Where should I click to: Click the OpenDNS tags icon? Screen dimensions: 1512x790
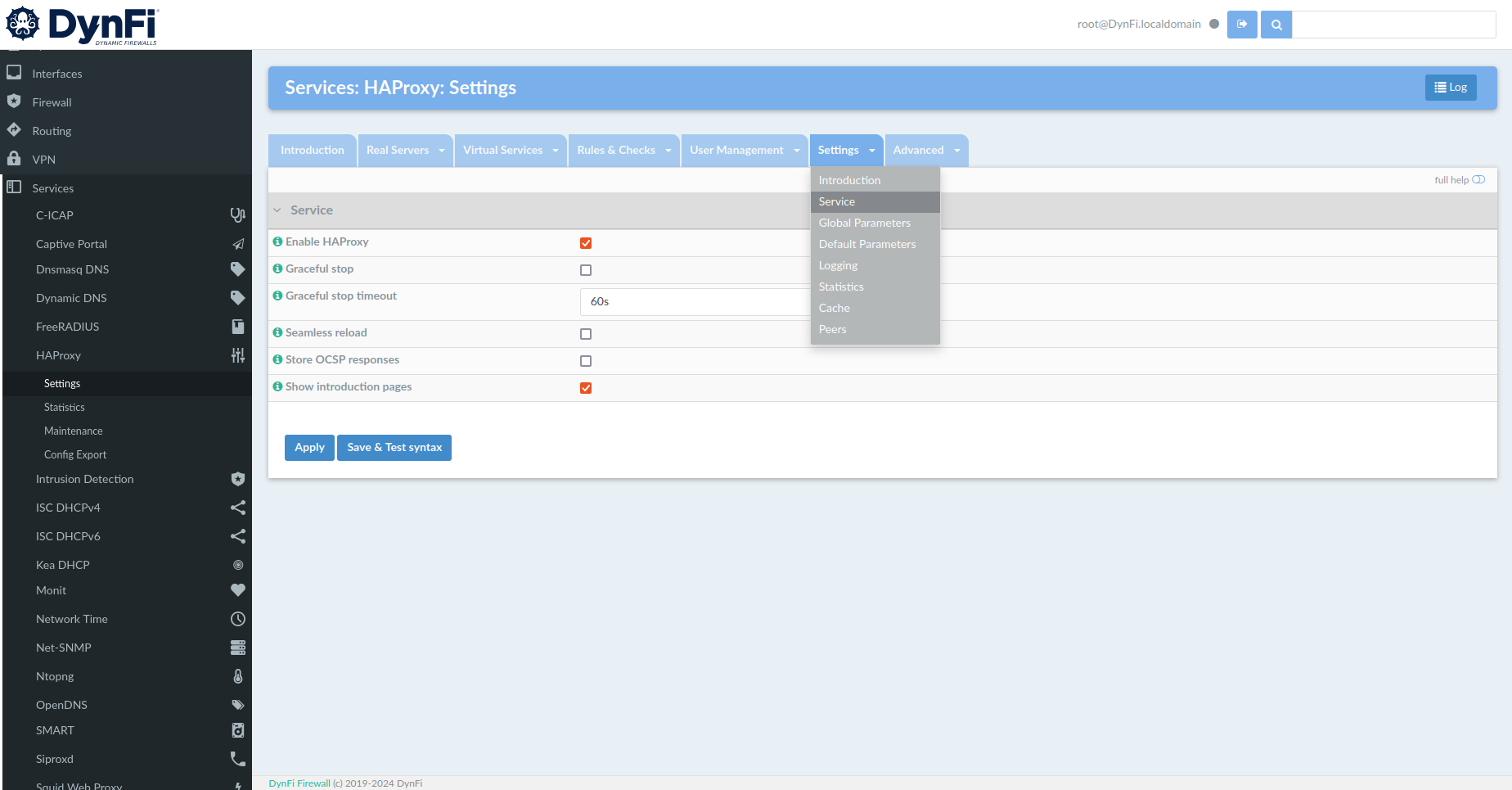pyautogui.click(x=237, y=705)
